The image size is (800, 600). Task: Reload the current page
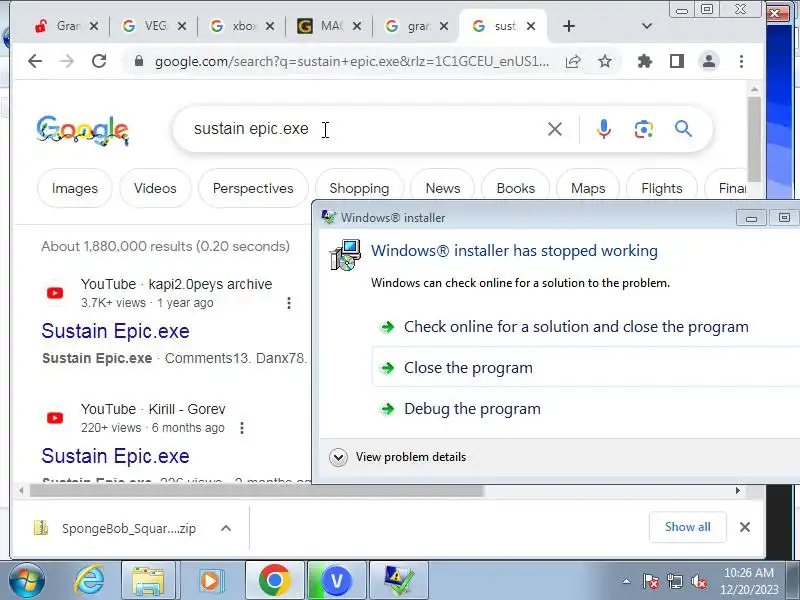coord(99,61)
